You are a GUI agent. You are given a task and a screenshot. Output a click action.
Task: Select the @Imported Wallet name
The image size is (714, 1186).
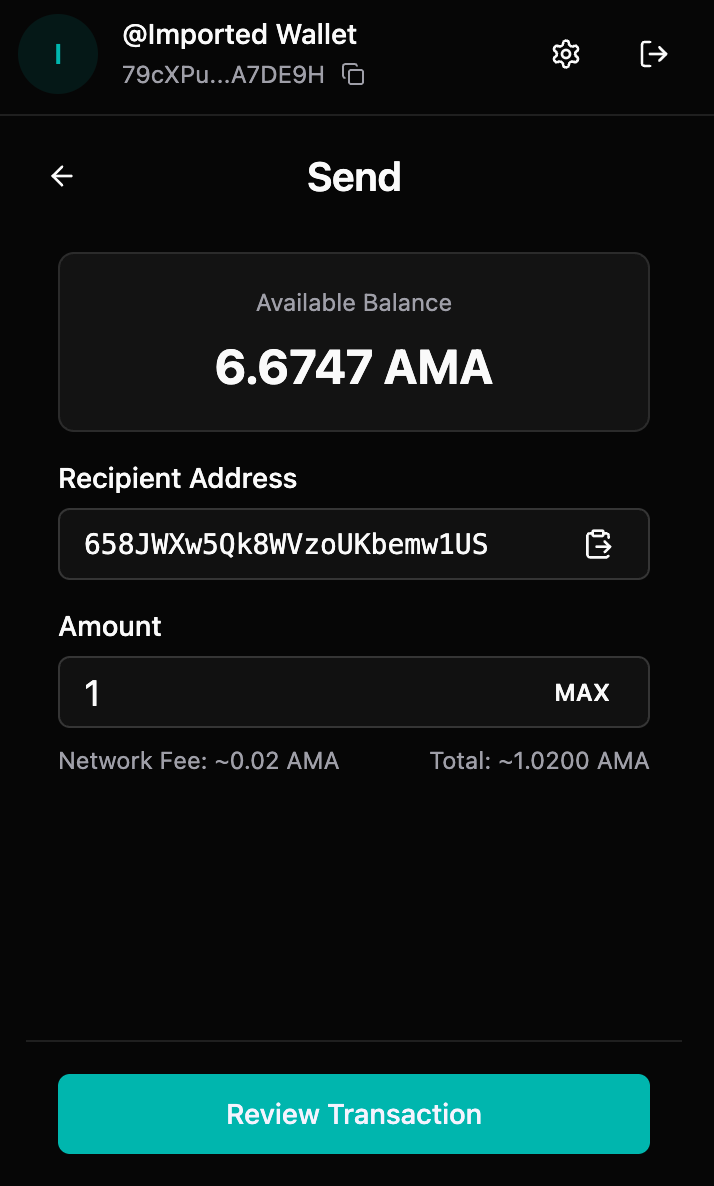click(x=239, y=34)
